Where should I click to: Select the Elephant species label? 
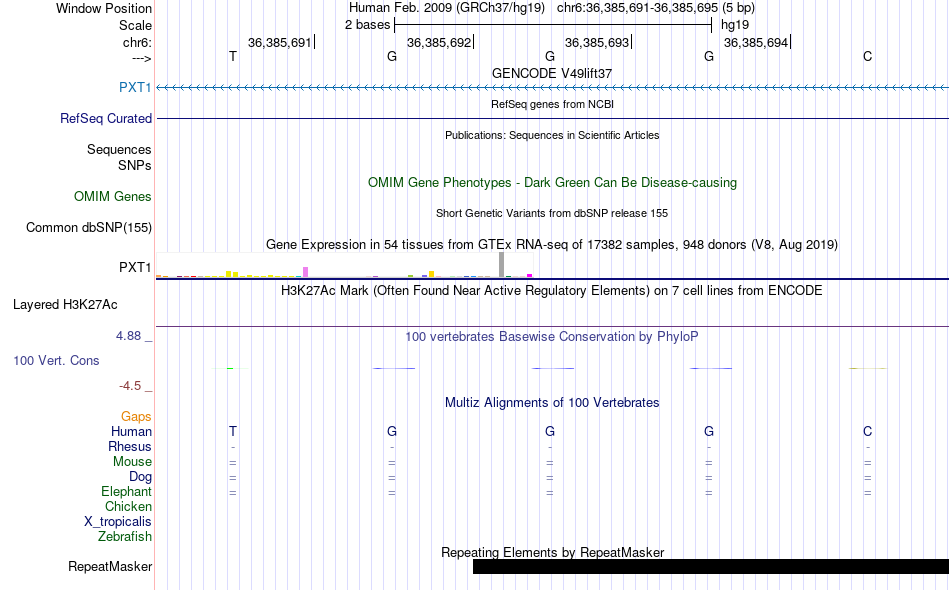click(126, 491)
